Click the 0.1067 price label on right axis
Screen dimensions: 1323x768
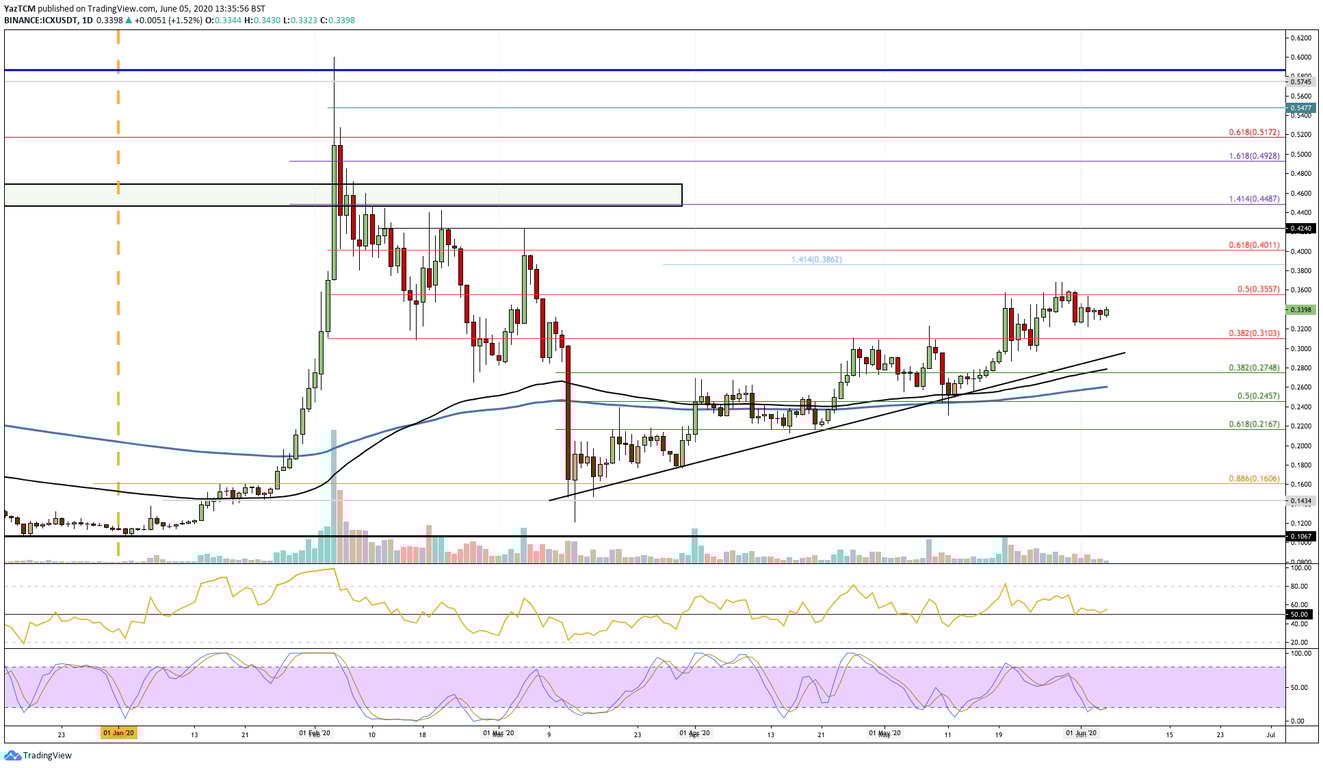tap(1300, 536)
